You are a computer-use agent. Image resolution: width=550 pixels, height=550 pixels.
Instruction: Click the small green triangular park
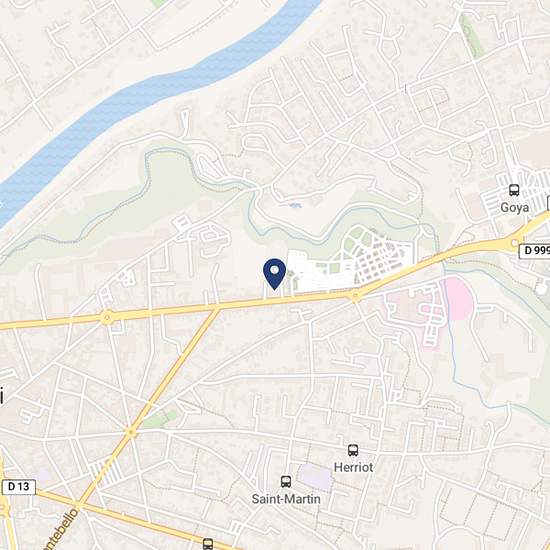click(x=161, y=419)
